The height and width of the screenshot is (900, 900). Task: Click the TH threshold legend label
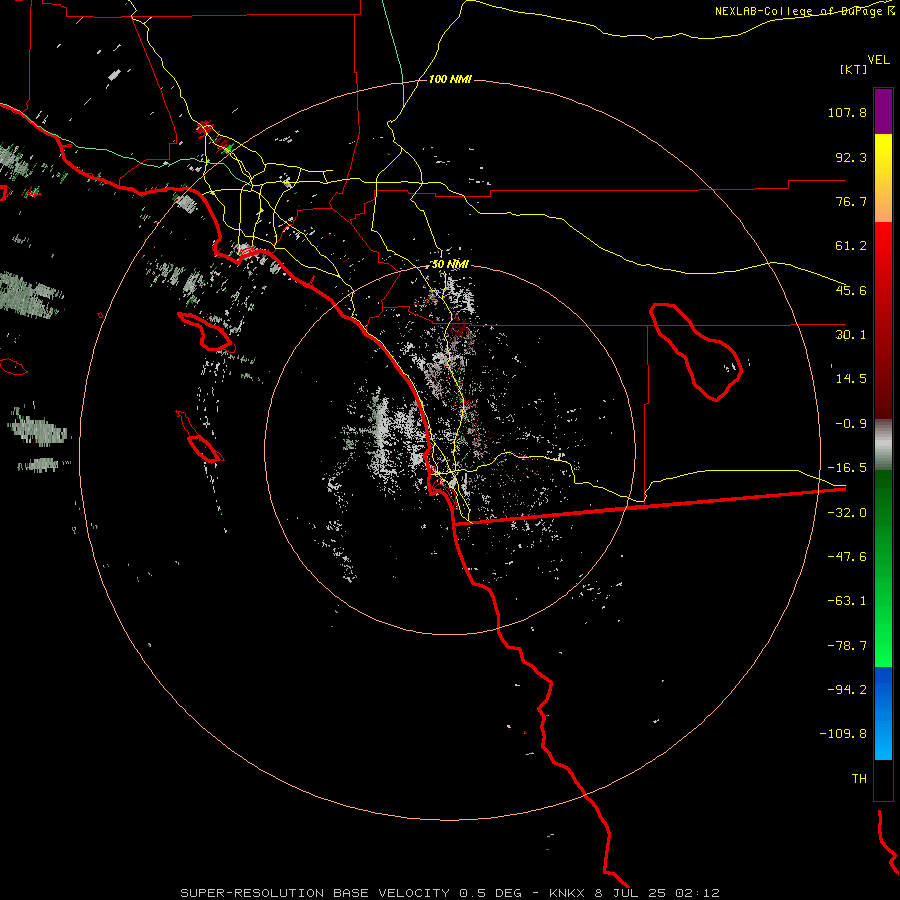tap(859, 779)
